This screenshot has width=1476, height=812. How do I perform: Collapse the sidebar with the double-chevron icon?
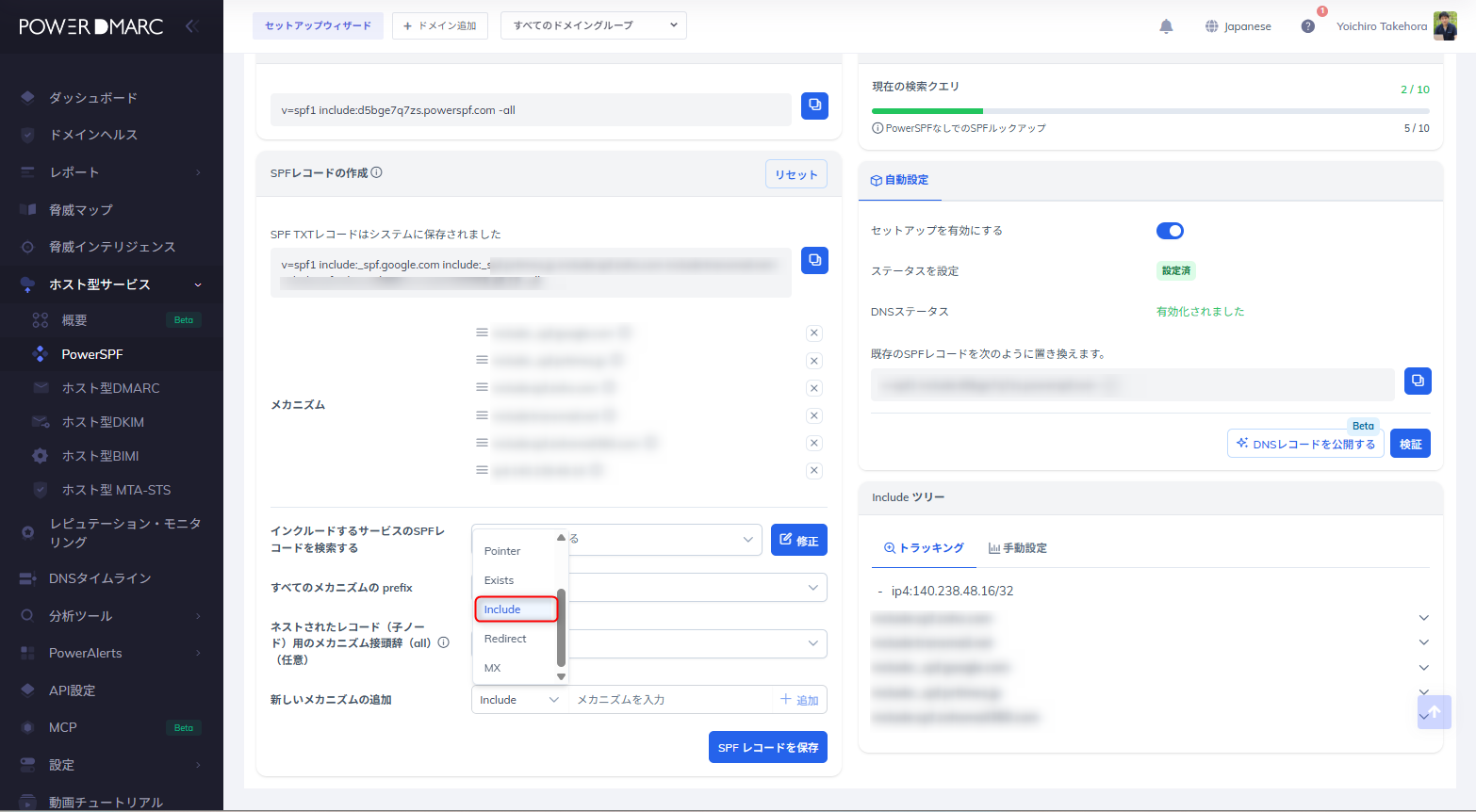(192, 26)
